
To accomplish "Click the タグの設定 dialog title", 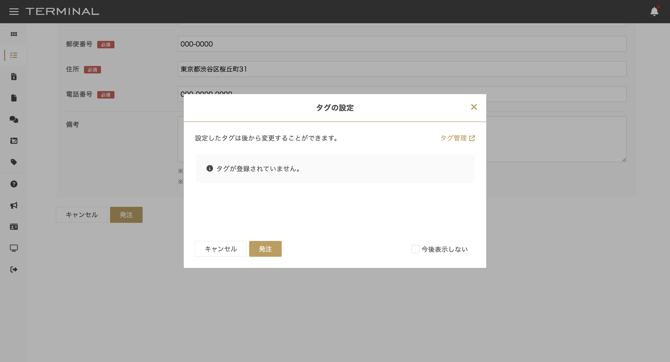I will [335, 108].
